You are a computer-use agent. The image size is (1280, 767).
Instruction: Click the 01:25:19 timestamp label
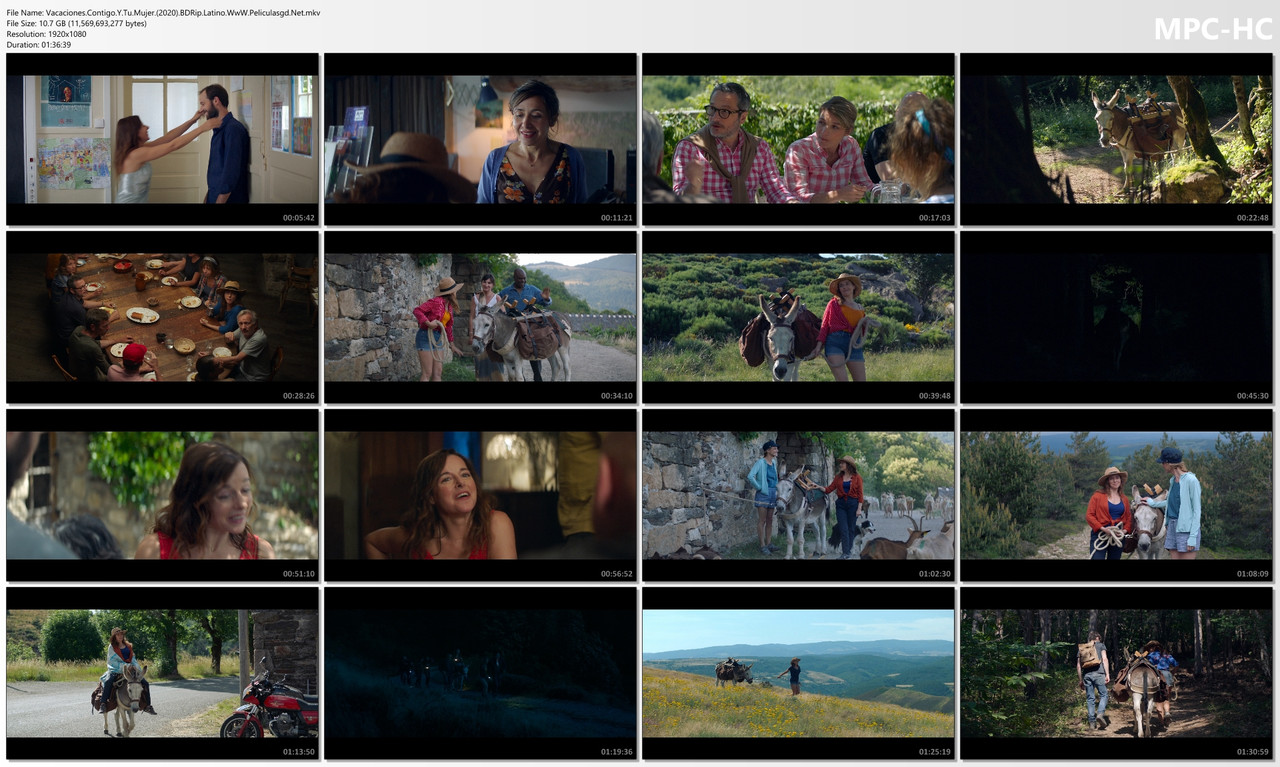pyautogui.click(x=934, y=751)
